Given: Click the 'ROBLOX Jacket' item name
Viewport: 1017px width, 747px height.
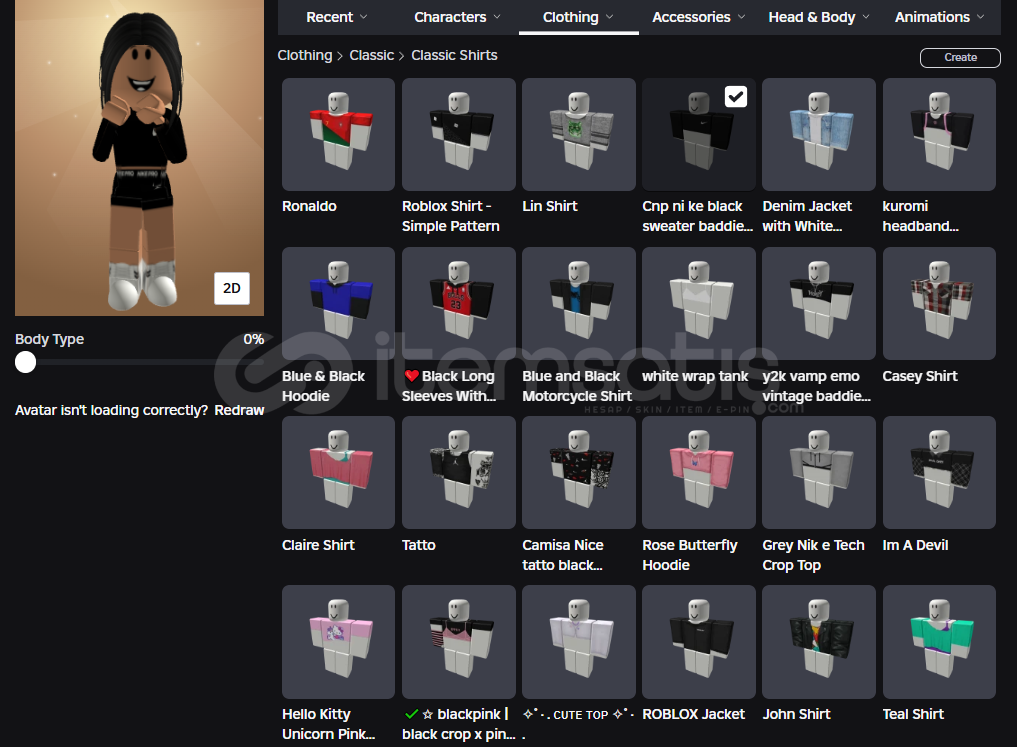Looking at the screenshot, I should (x=693, y=715).
